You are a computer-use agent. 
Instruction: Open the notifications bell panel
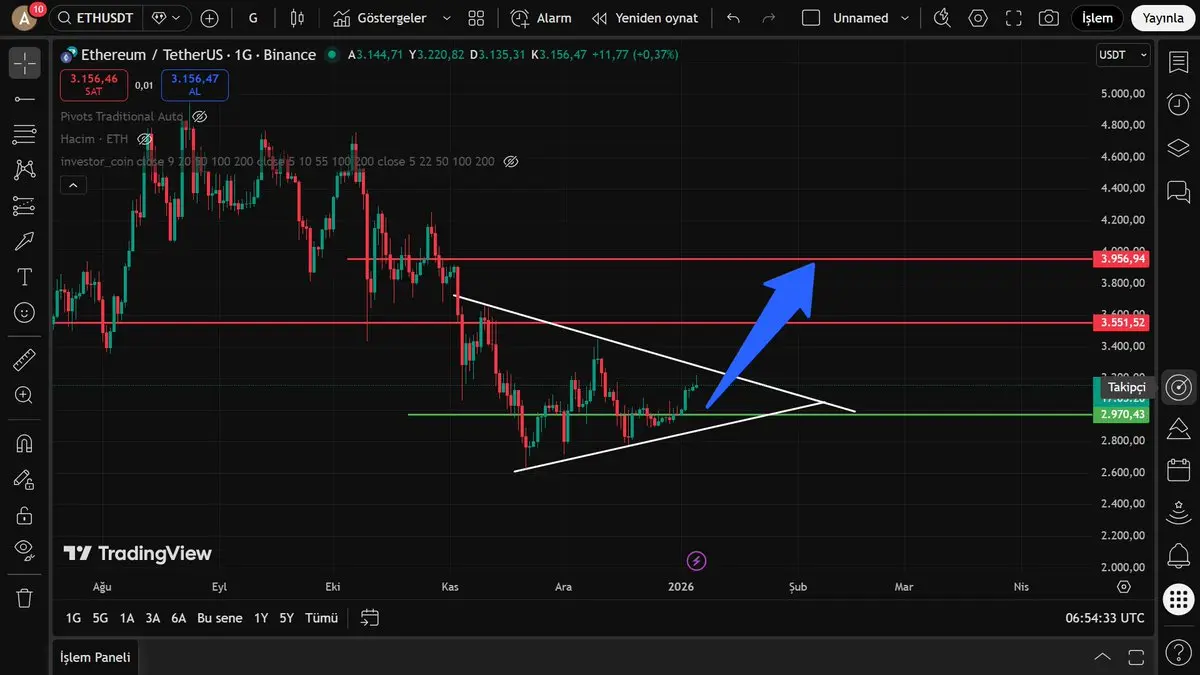(x=1179, y=556)
